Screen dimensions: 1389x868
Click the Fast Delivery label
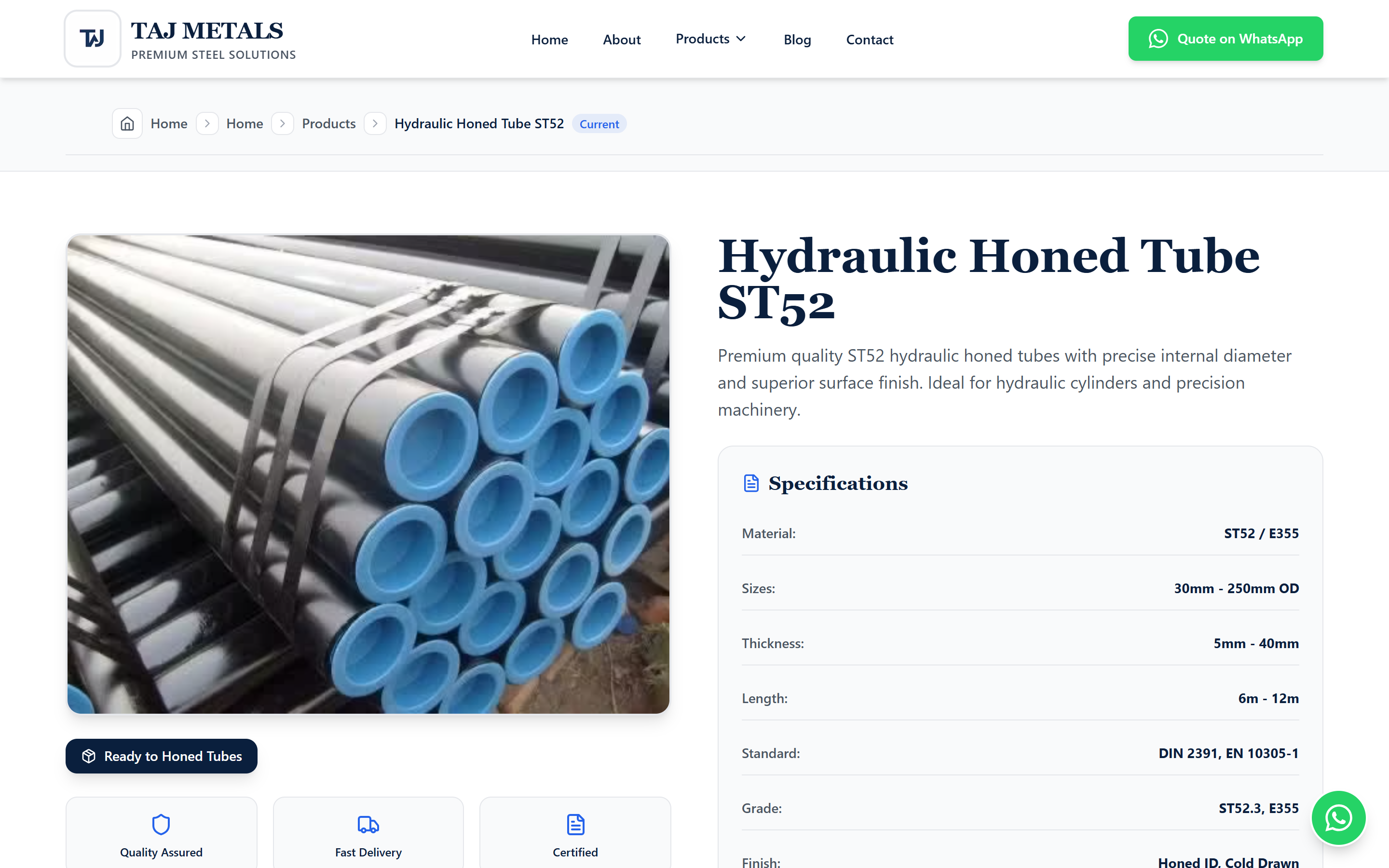368,853
